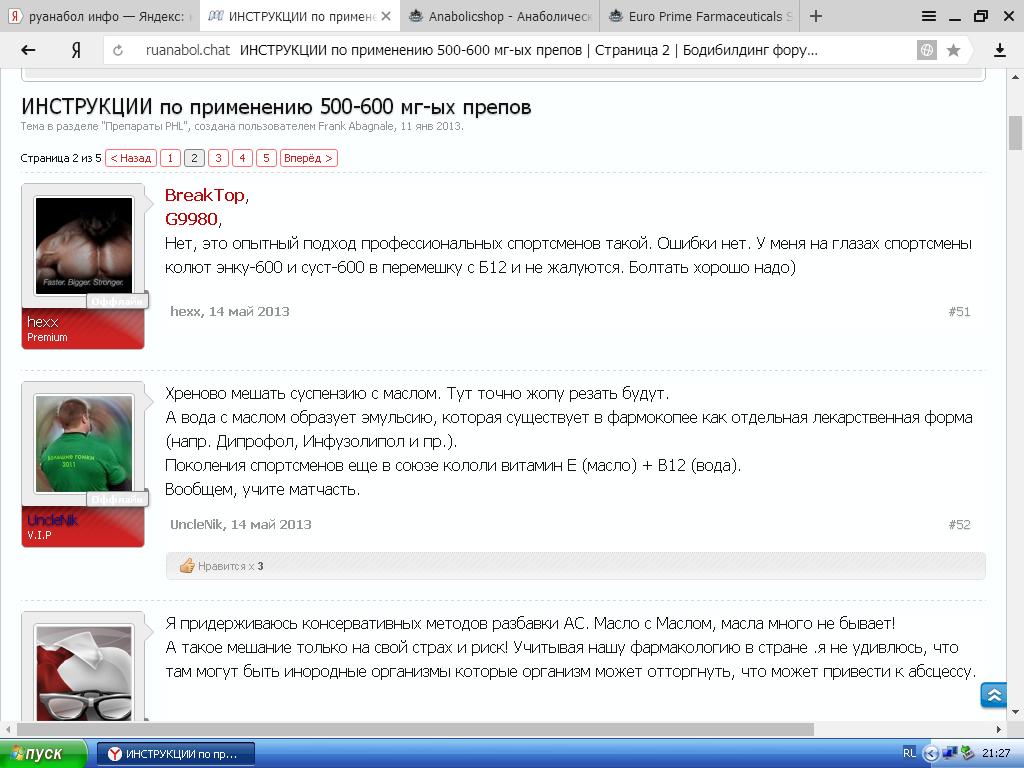Viewport: 1024px width, 768px height.
Task: Open the post #52 permalink
Action: [959, 524]
